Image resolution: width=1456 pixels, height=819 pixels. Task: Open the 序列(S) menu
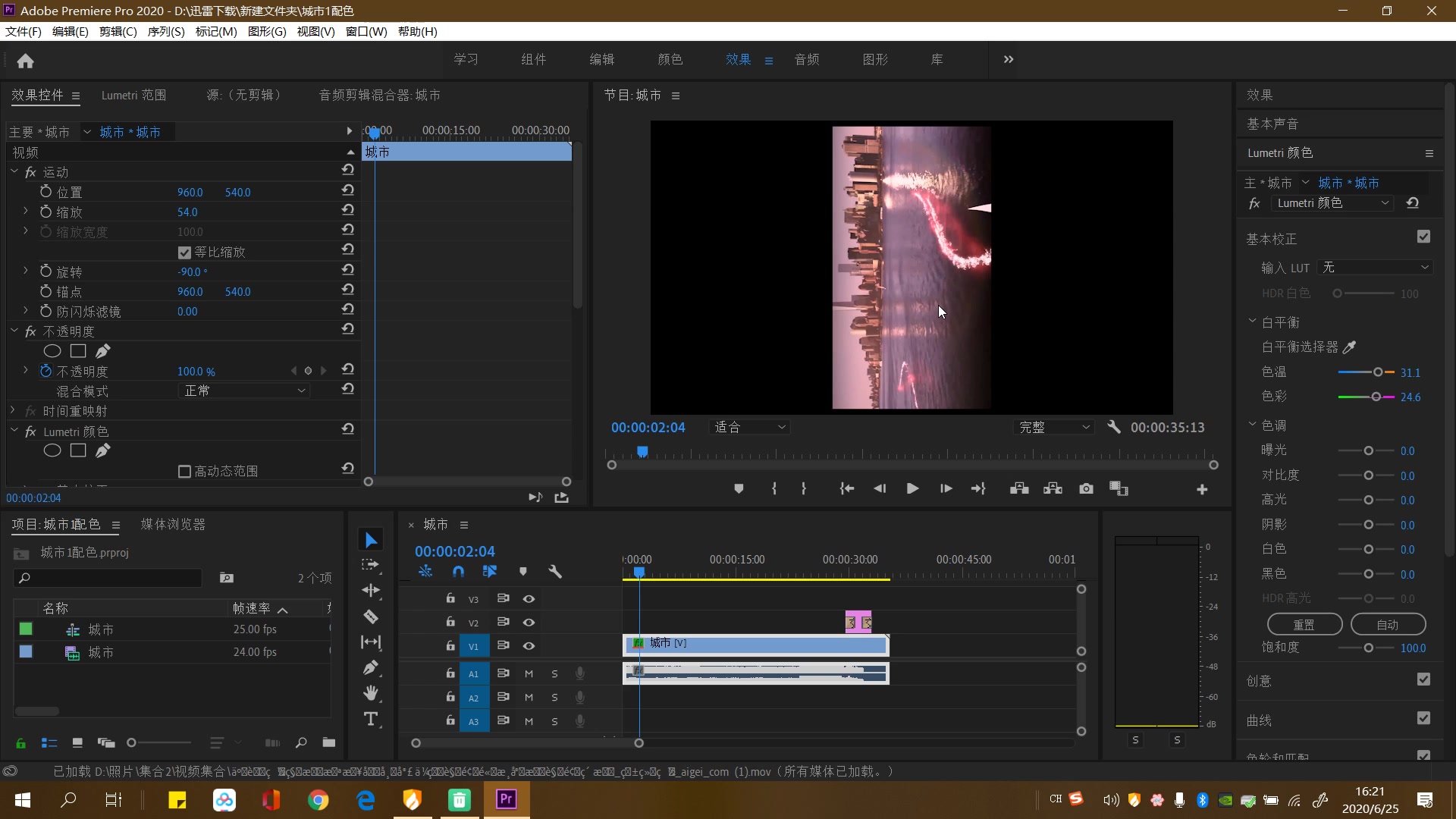coord(165,32)
